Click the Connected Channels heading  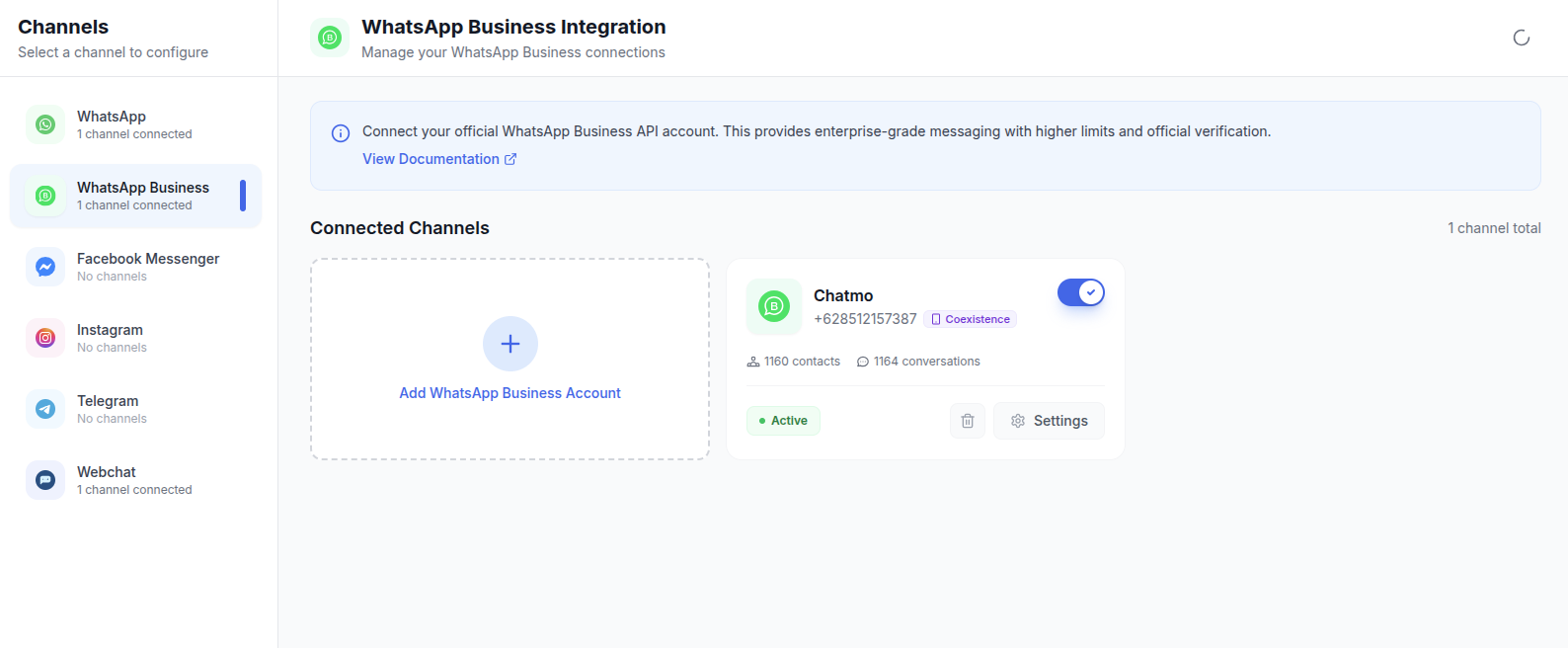tap(400, 228)
